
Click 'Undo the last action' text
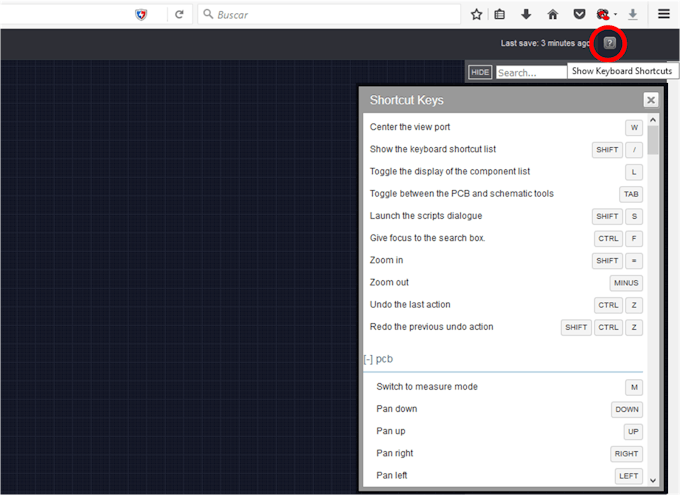pyautogui.click(x=410, y=305)
